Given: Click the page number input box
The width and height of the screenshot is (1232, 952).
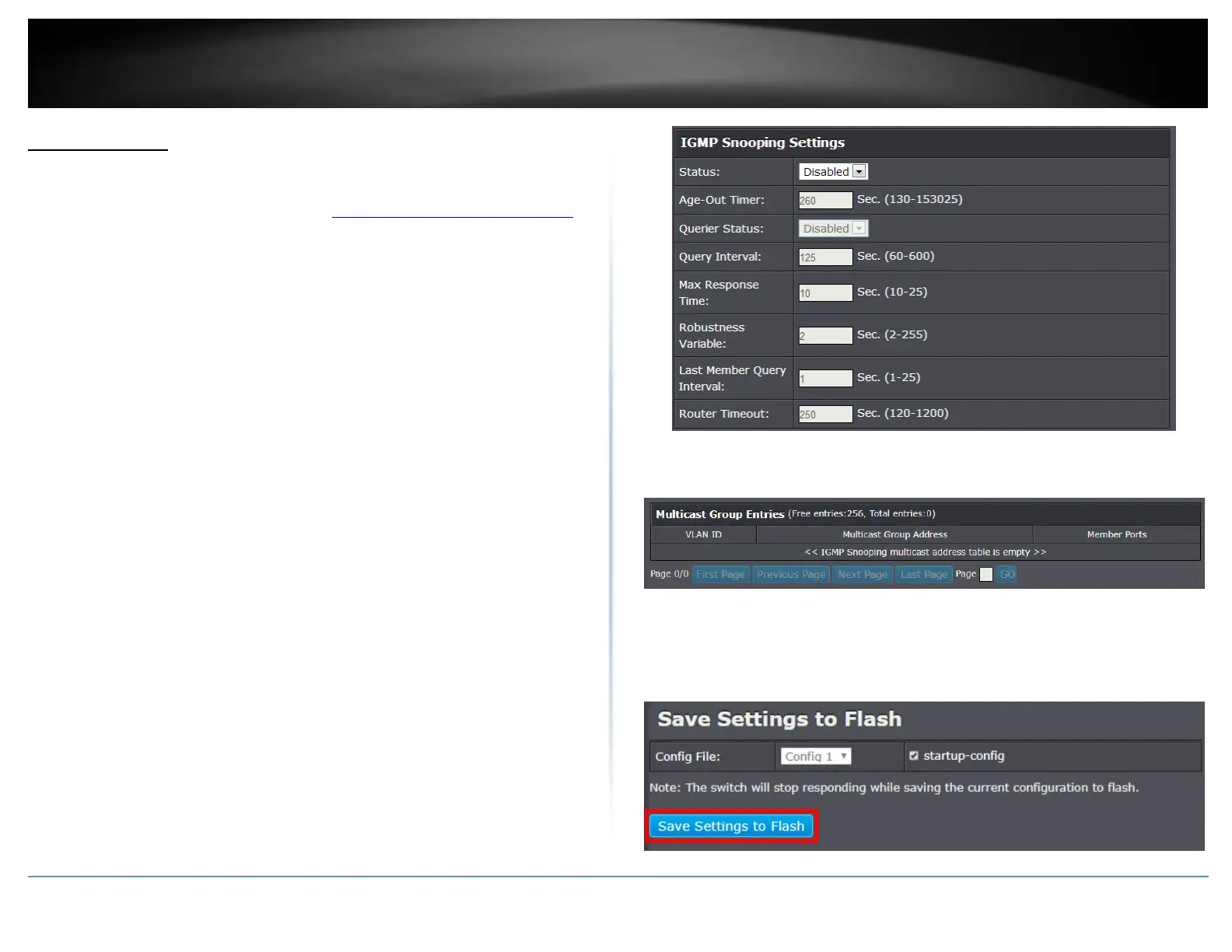Looking at the screenshot, I should [986, 575].
